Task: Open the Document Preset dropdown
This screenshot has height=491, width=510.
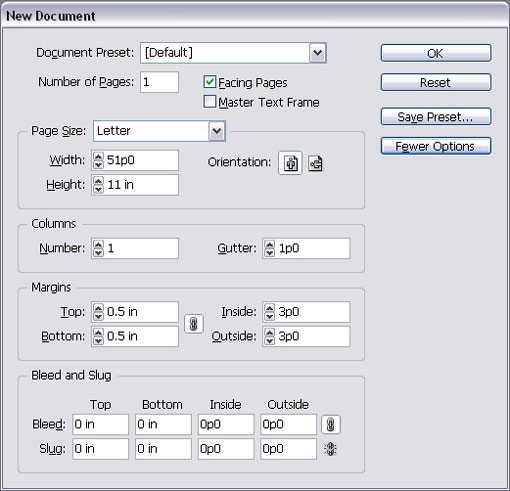Action: pyautogui.click(x=317, y=53)
